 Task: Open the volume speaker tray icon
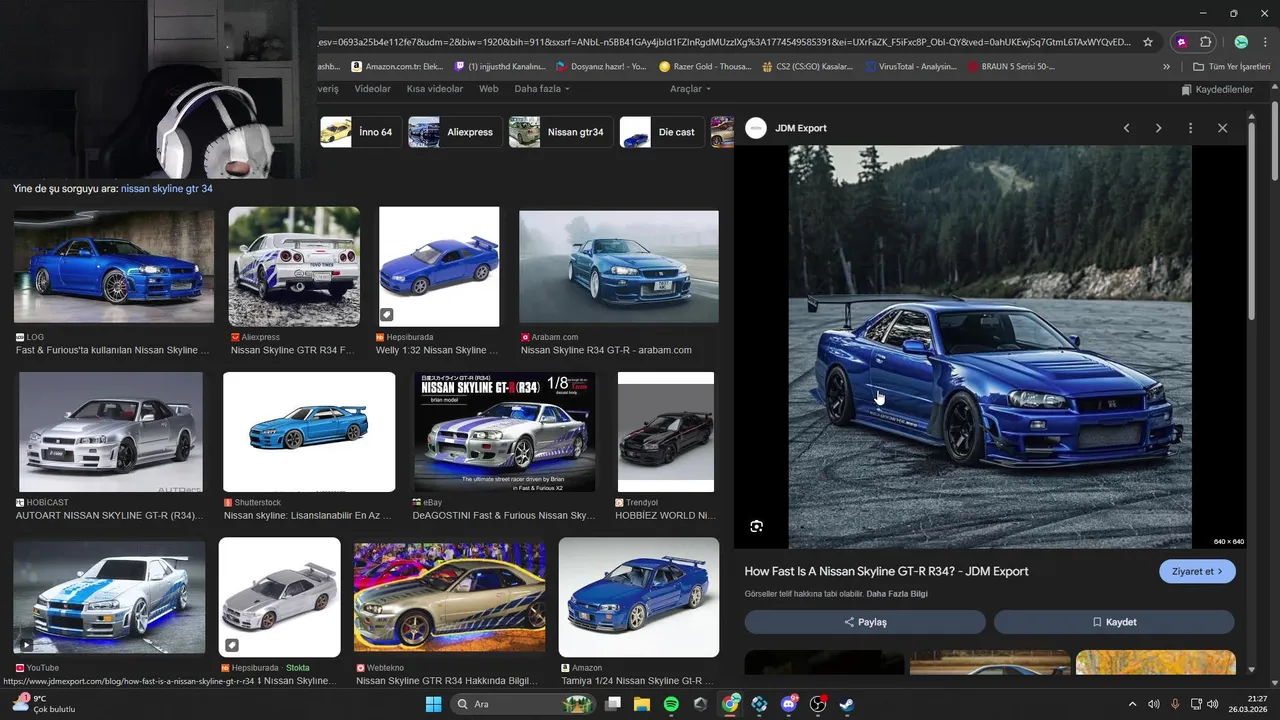point(1213,704)
